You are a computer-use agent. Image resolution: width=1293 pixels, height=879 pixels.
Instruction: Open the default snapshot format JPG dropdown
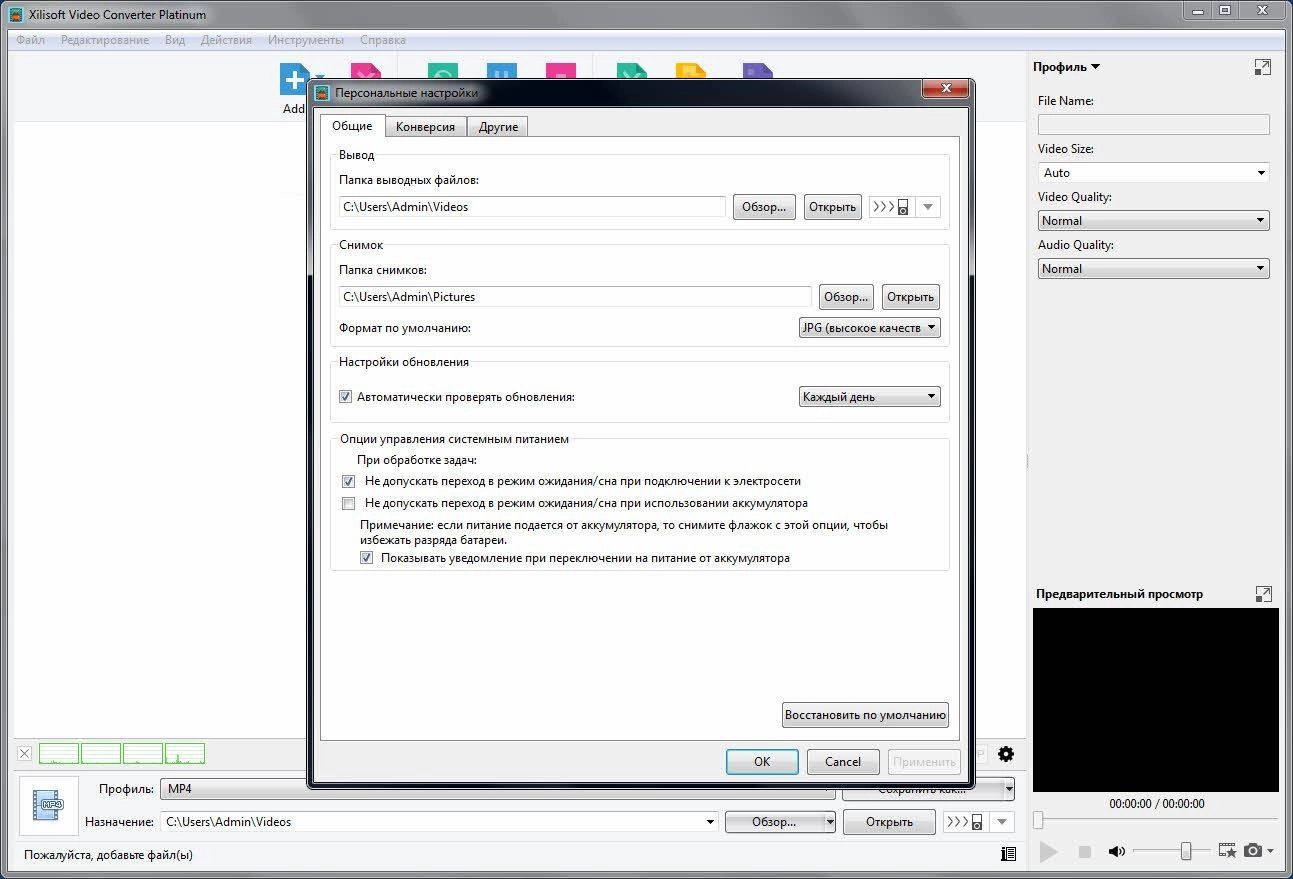869,327
